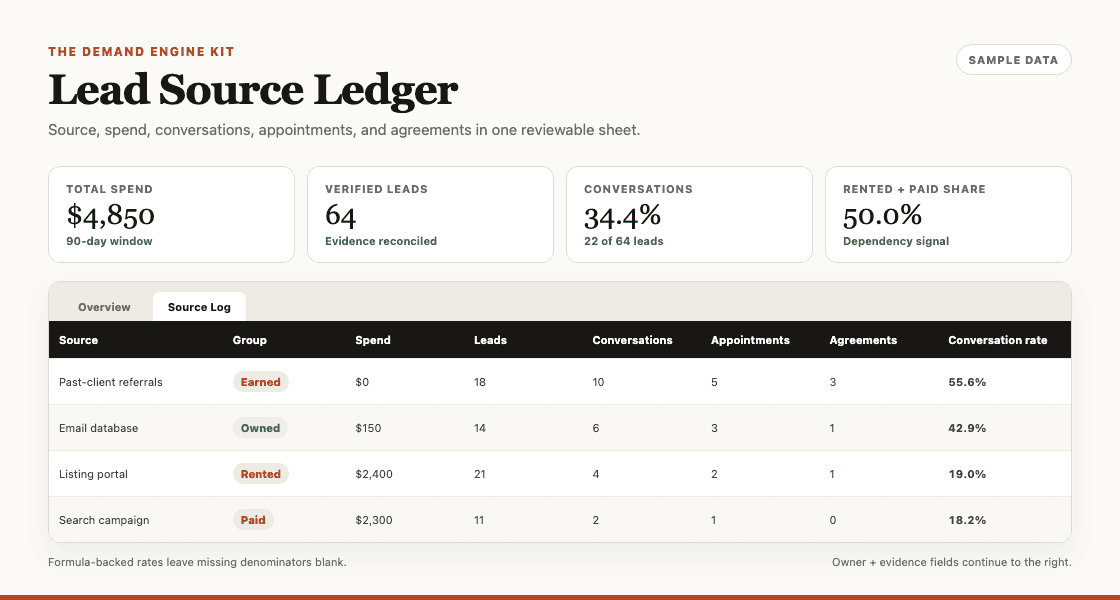Select the 6 conversations cell
This screenshot has width=1120, height=600.
pos(596,428)
